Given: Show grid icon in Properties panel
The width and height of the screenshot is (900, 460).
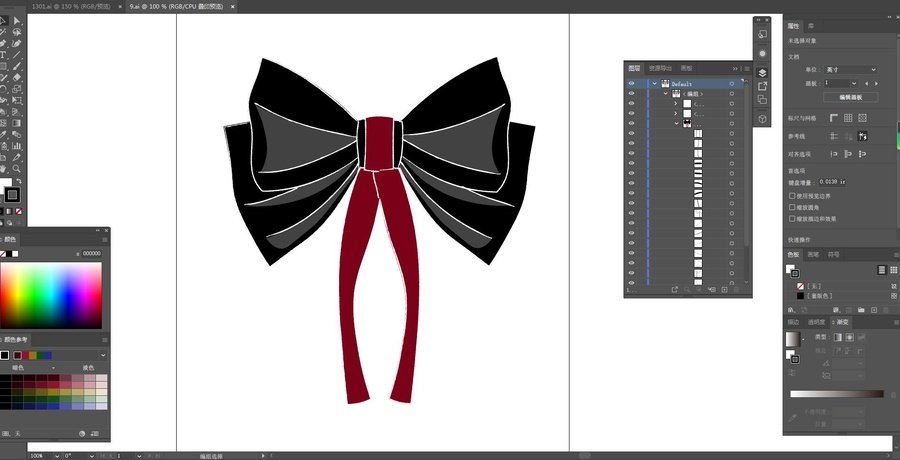Looking at the screenshot, I should tap(848, 118).
